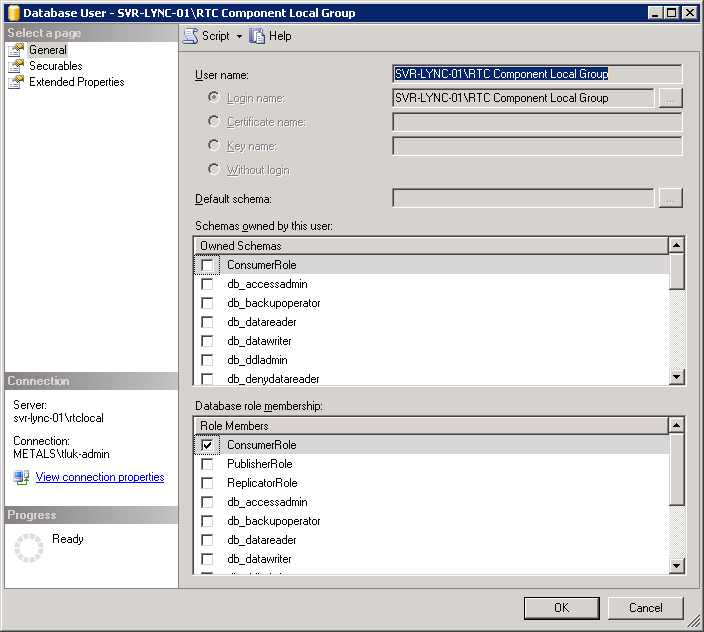704x632 pixels.
Task: Click the Script toolbar label
Action: tap(216, 36)
